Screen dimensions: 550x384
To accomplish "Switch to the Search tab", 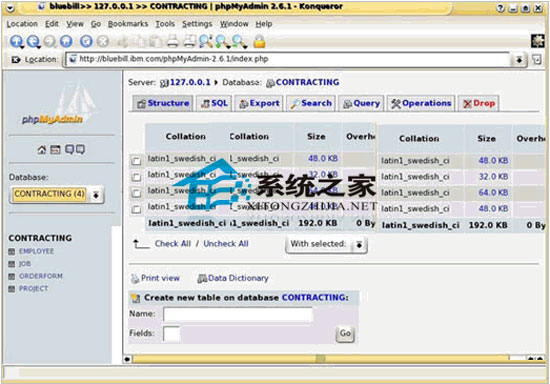I will pos(311,103).
